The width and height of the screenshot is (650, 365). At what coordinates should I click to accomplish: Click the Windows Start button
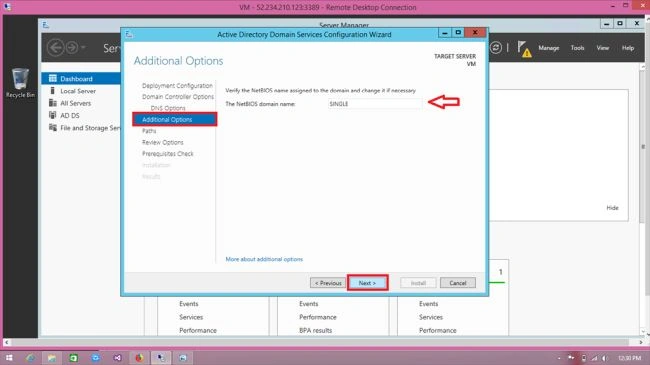[x=9, y=358]
